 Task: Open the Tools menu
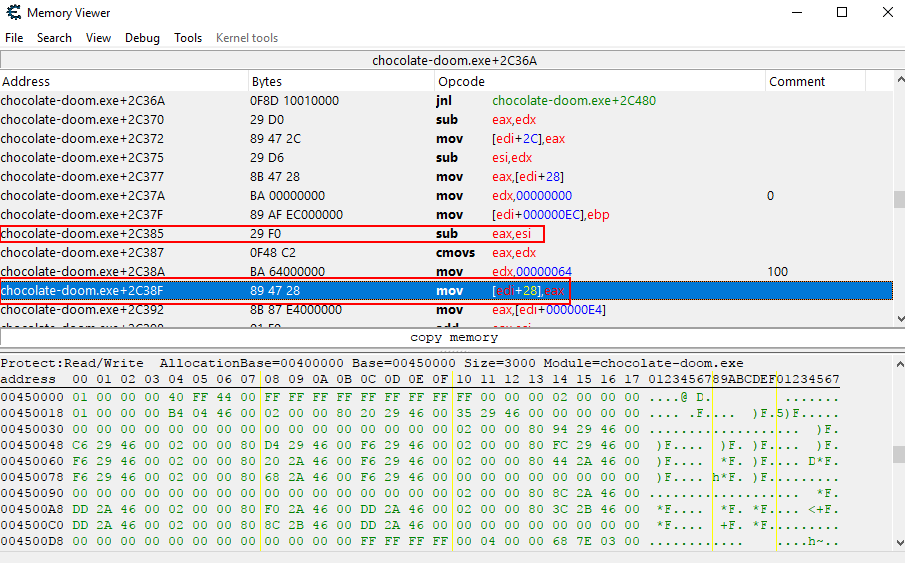tap(188, 38)
